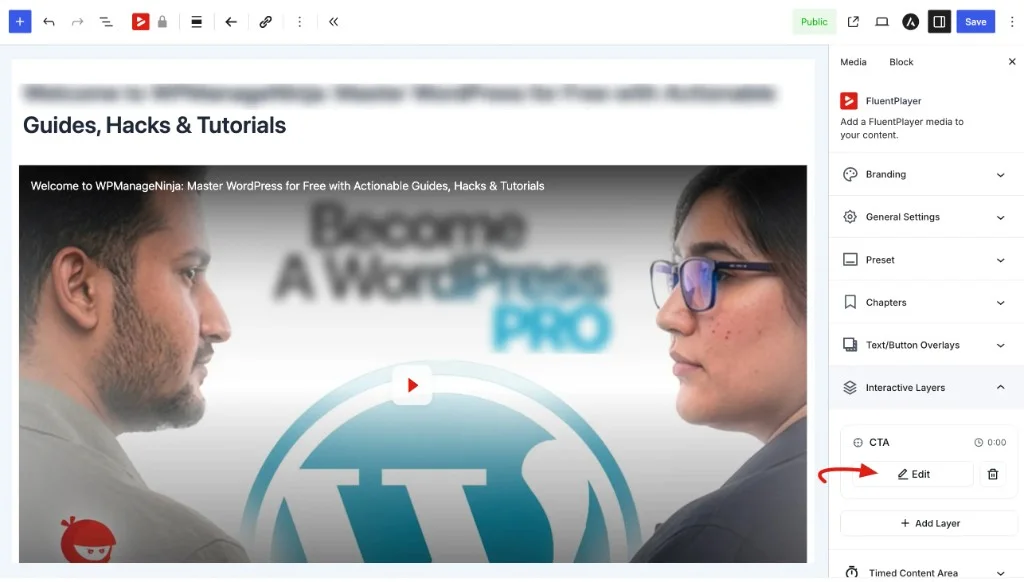
Task: Expand the Chapters section
Action: pos(925,302)
